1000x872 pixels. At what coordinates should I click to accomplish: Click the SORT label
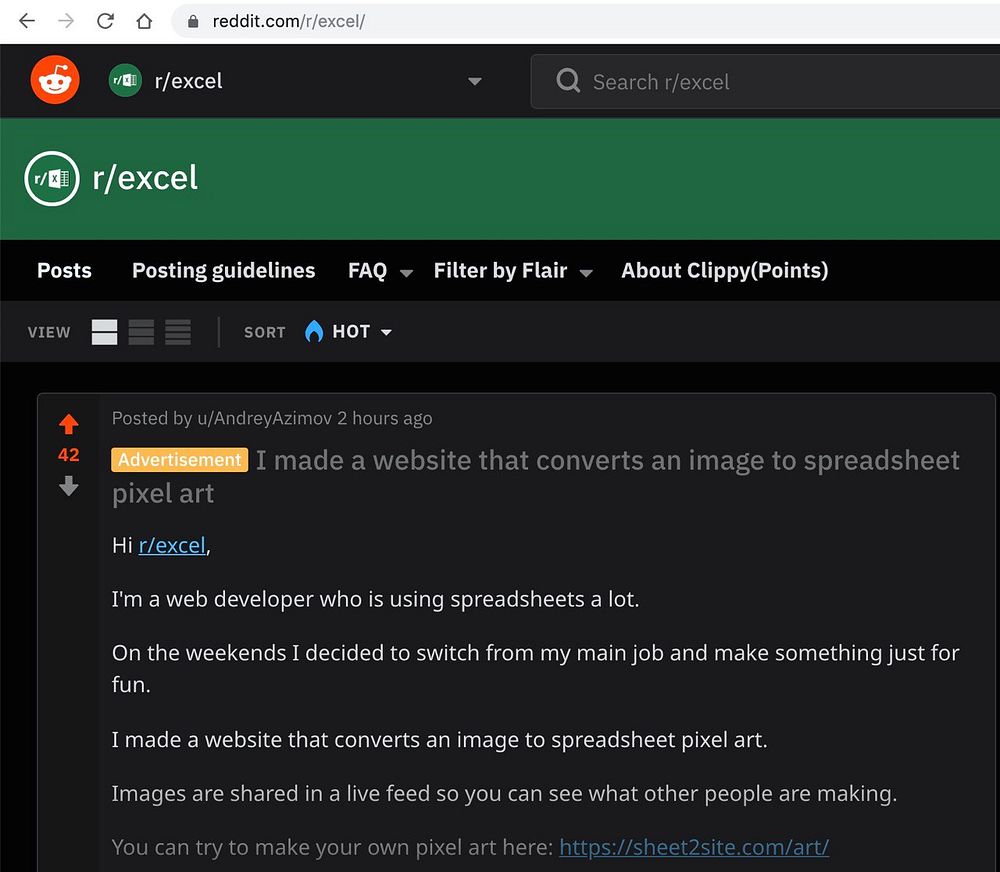tap(264, 332)
